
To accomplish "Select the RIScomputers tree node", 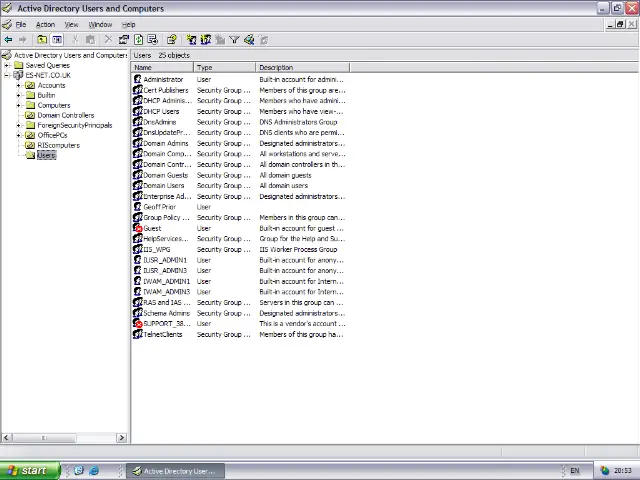I will point(58,145).
